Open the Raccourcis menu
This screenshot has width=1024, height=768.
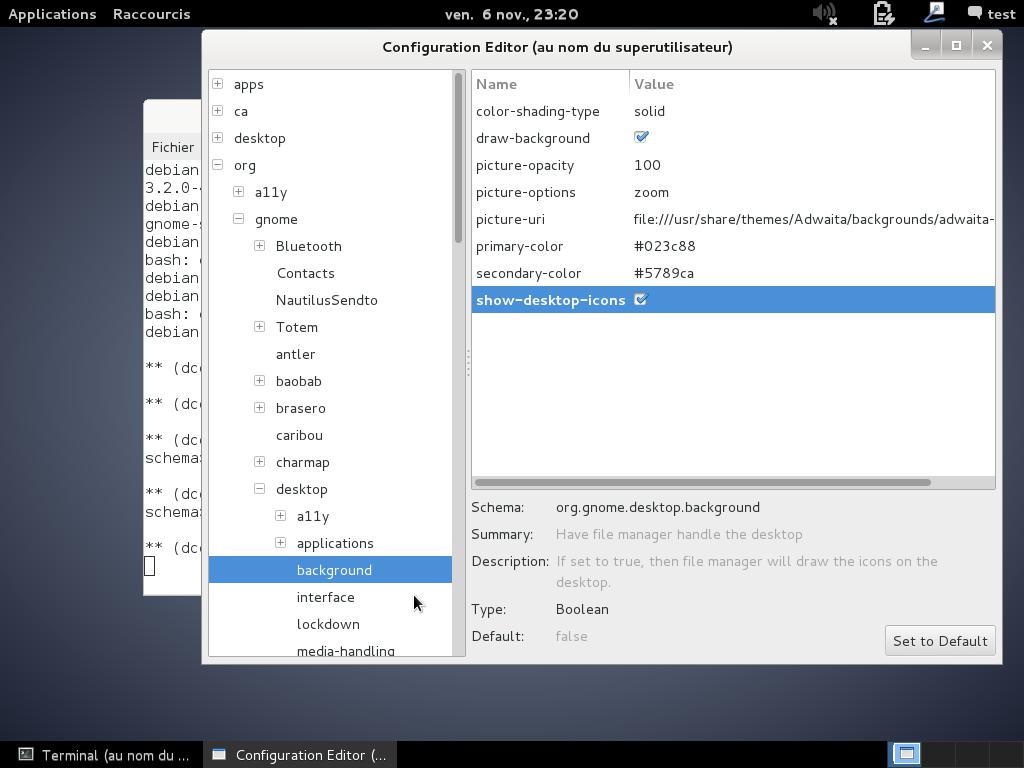point(151,14)
